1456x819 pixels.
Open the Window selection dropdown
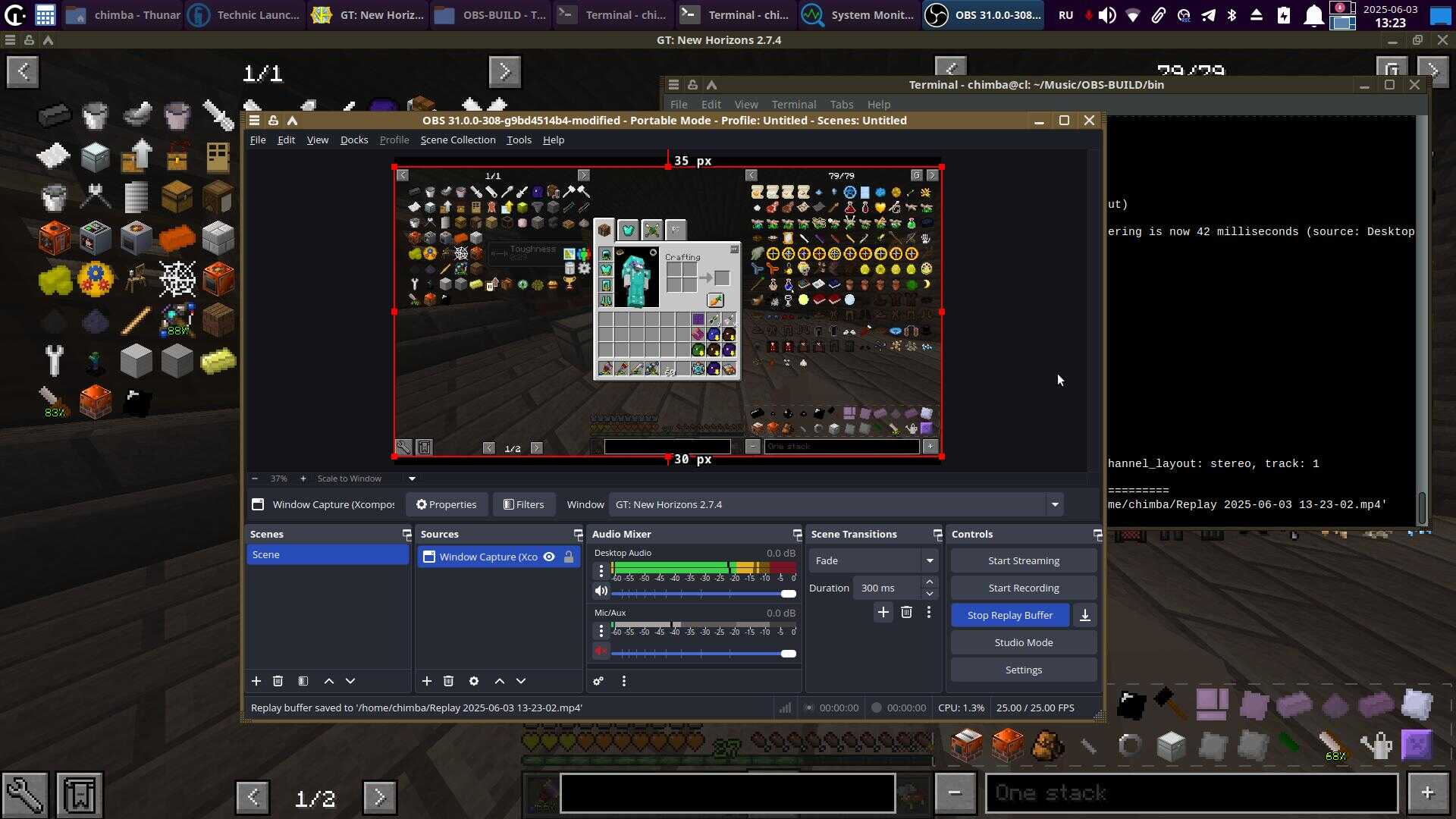(1054, 504)
